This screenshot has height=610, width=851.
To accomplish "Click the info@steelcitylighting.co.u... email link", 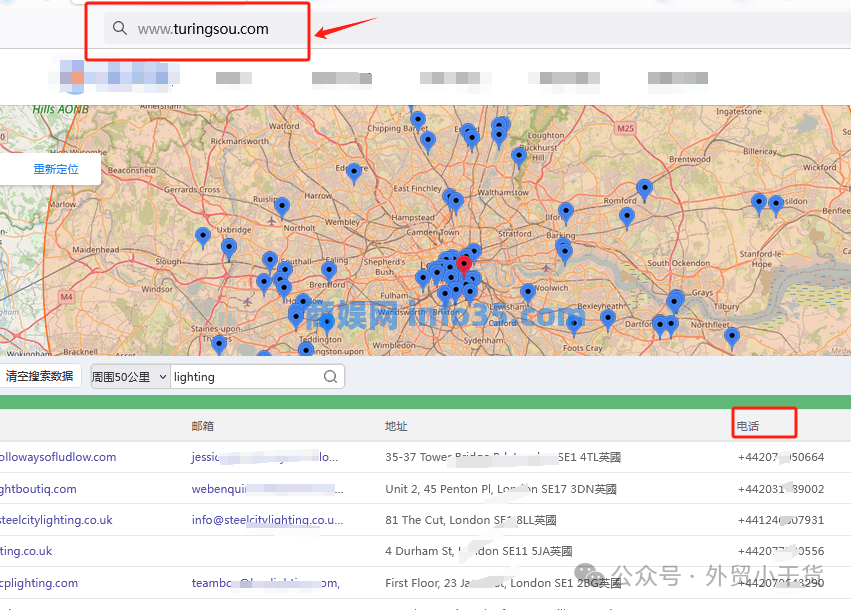I will pos(267,520).
